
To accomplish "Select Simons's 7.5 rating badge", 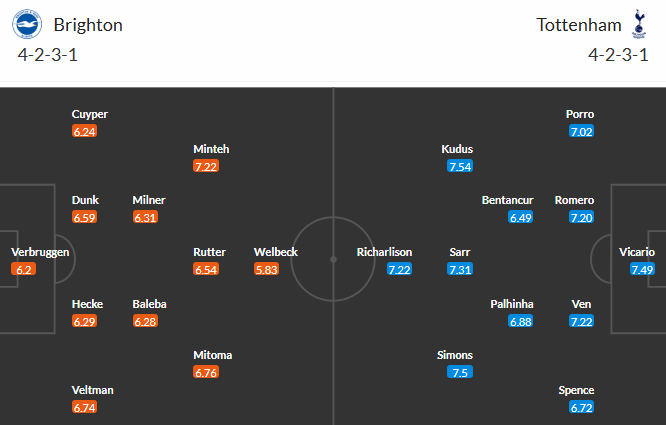I will [460, 373].
